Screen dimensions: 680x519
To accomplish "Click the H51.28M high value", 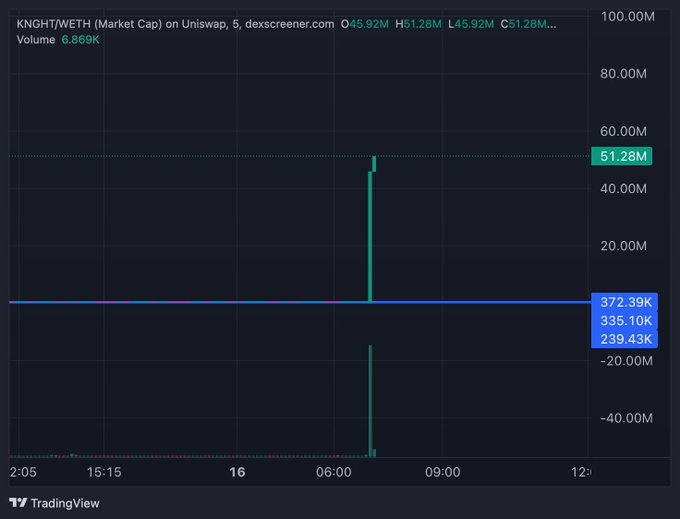I will click(x=418, y=24).
